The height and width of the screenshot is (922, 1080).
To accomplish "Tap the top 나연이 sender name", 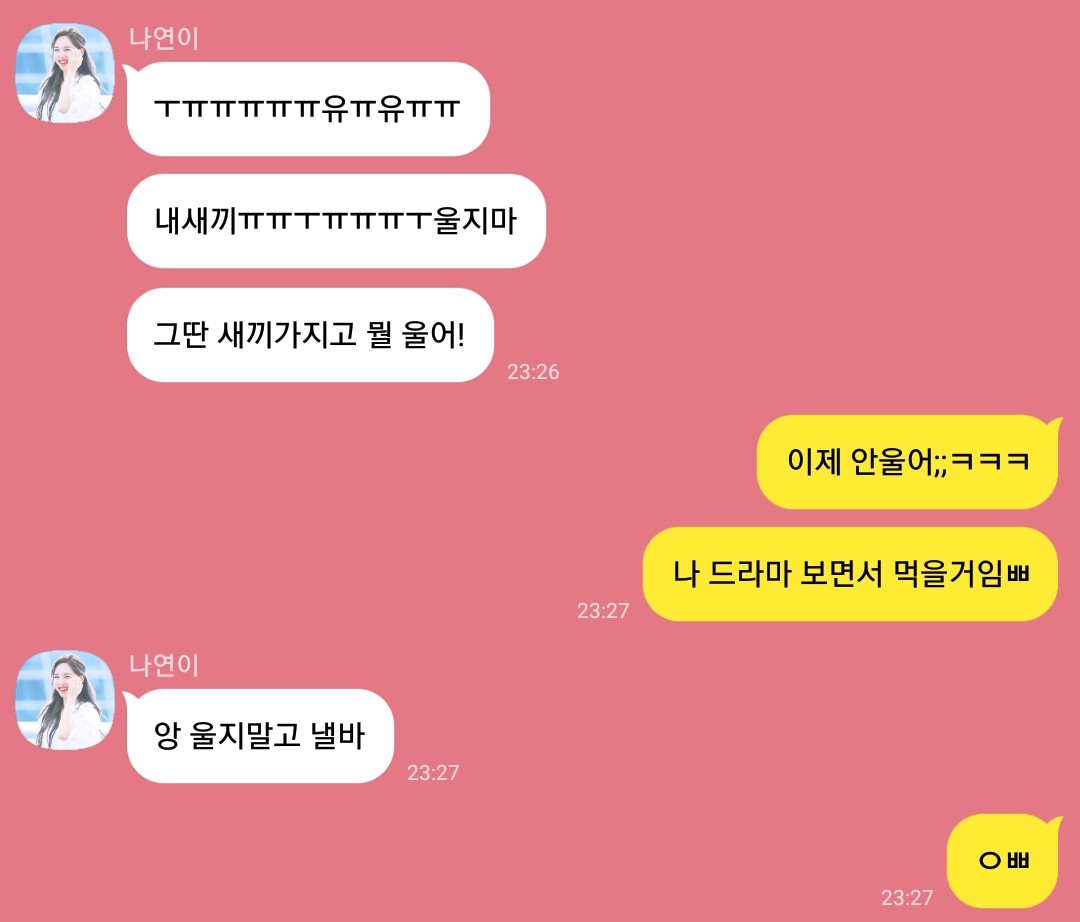I will point(164,38).
